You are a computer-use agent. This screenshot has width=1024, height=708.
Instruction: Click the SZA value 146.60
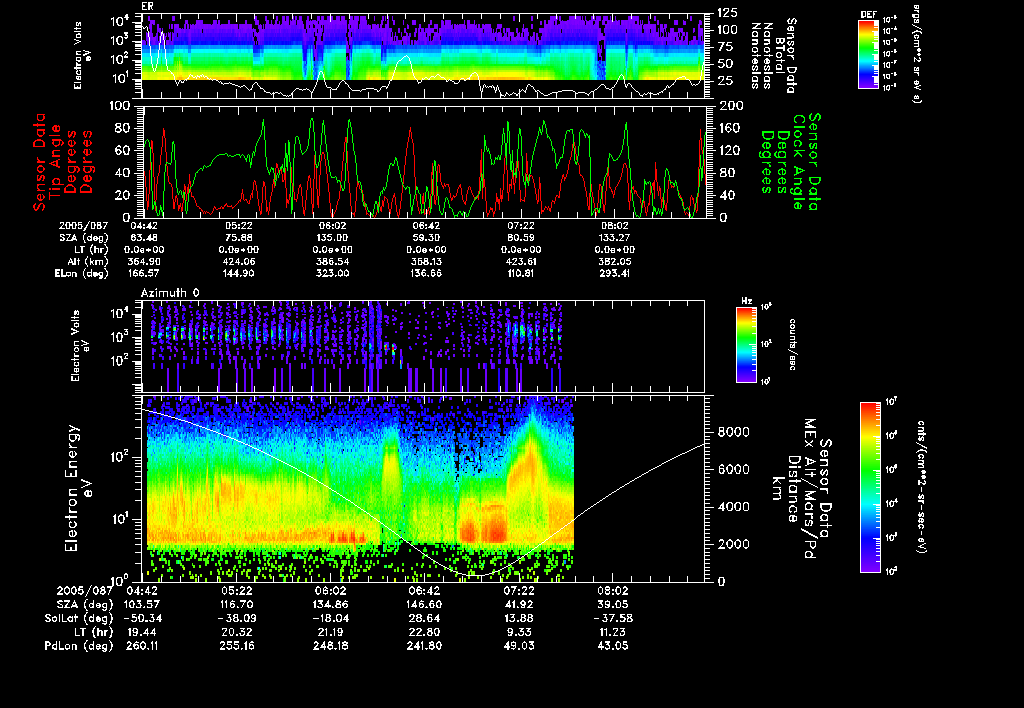point(426,605)
